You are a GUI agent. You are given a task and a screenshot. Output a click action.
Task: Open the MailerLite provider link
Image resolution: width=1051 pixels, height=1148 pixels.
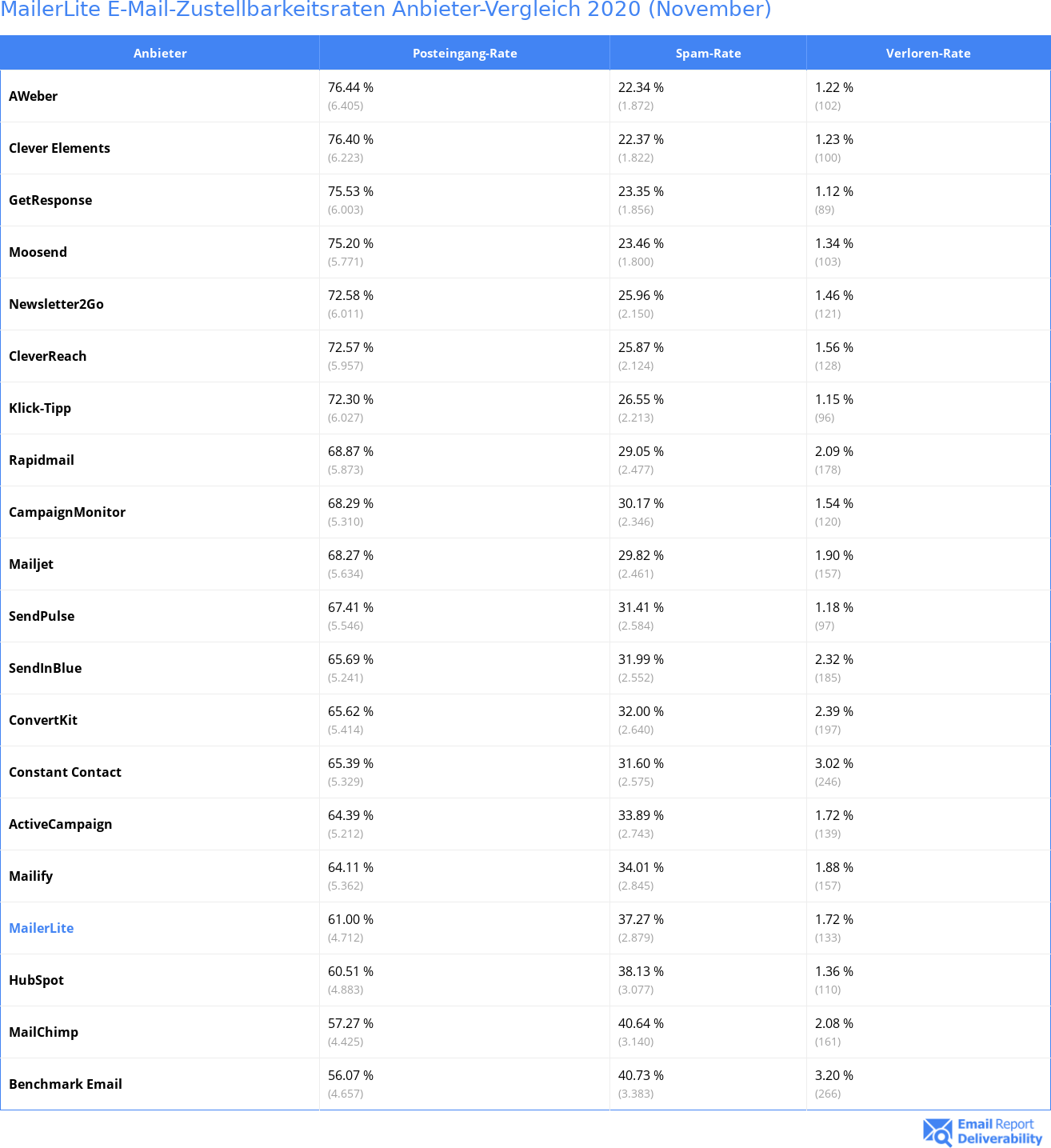[42, 928]
